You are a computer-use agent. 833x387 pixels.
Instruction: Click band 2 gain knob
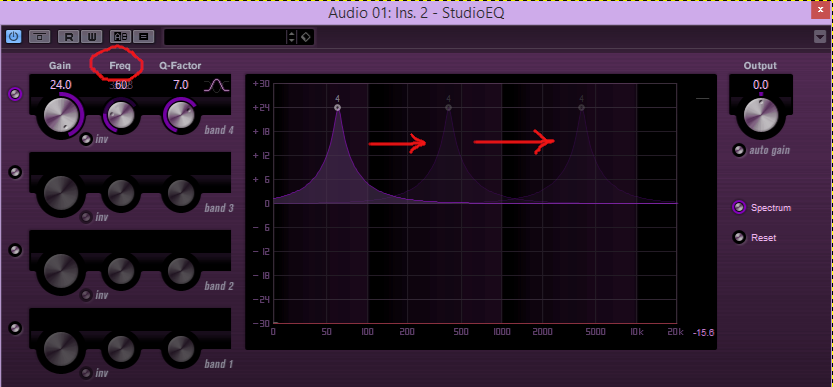(61, 270)
